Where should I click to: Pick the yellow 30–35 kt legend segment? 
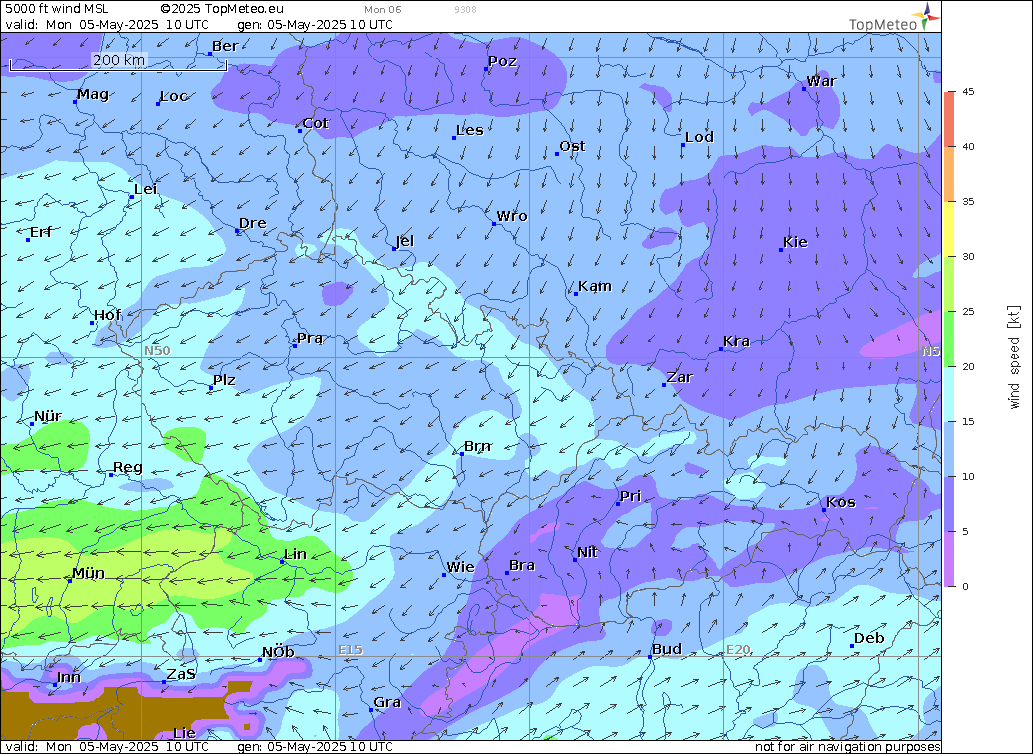tap(949, 229)
